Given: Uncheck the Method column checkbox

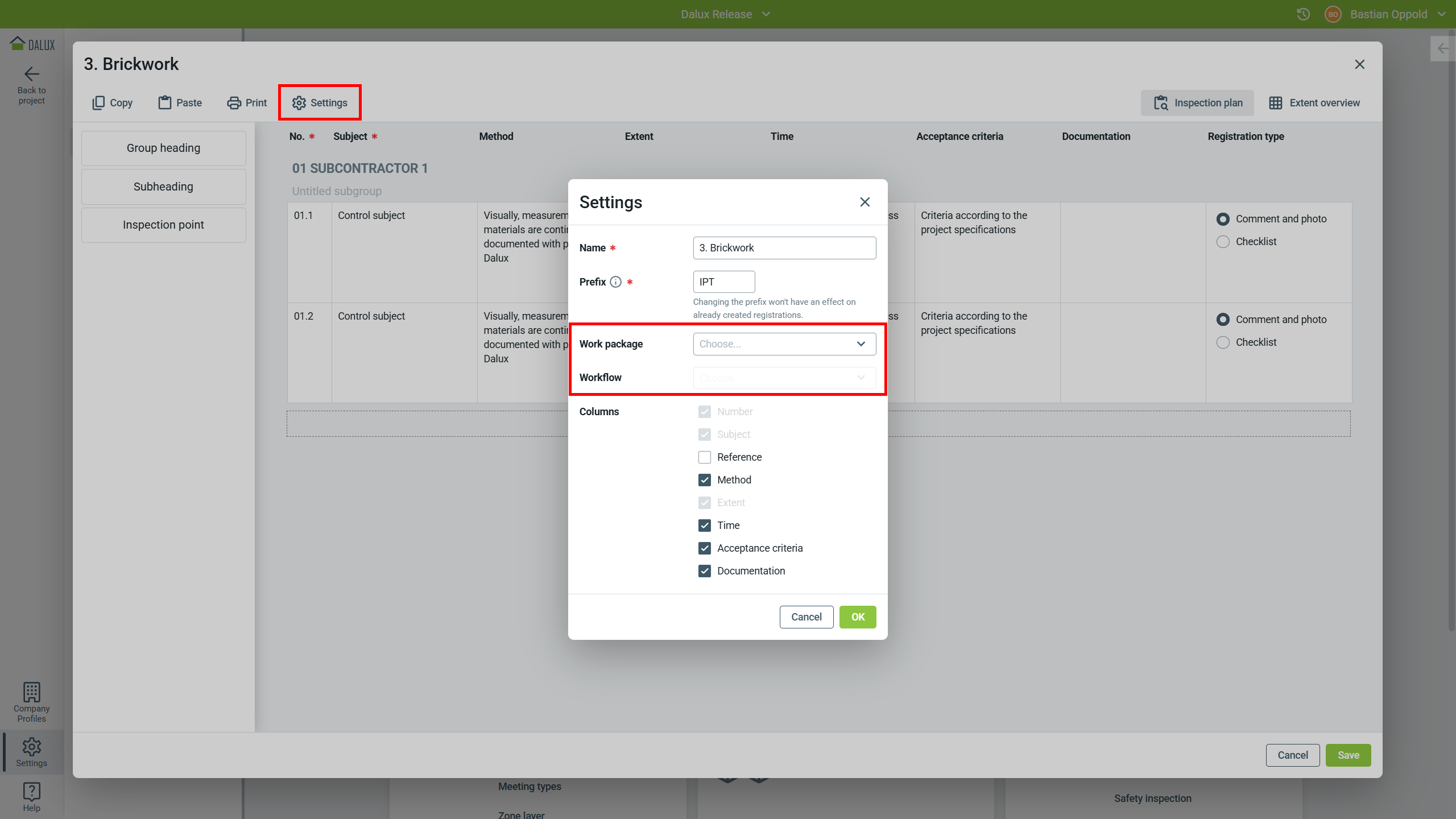Looking at the screenshot, I should (705, 480).
